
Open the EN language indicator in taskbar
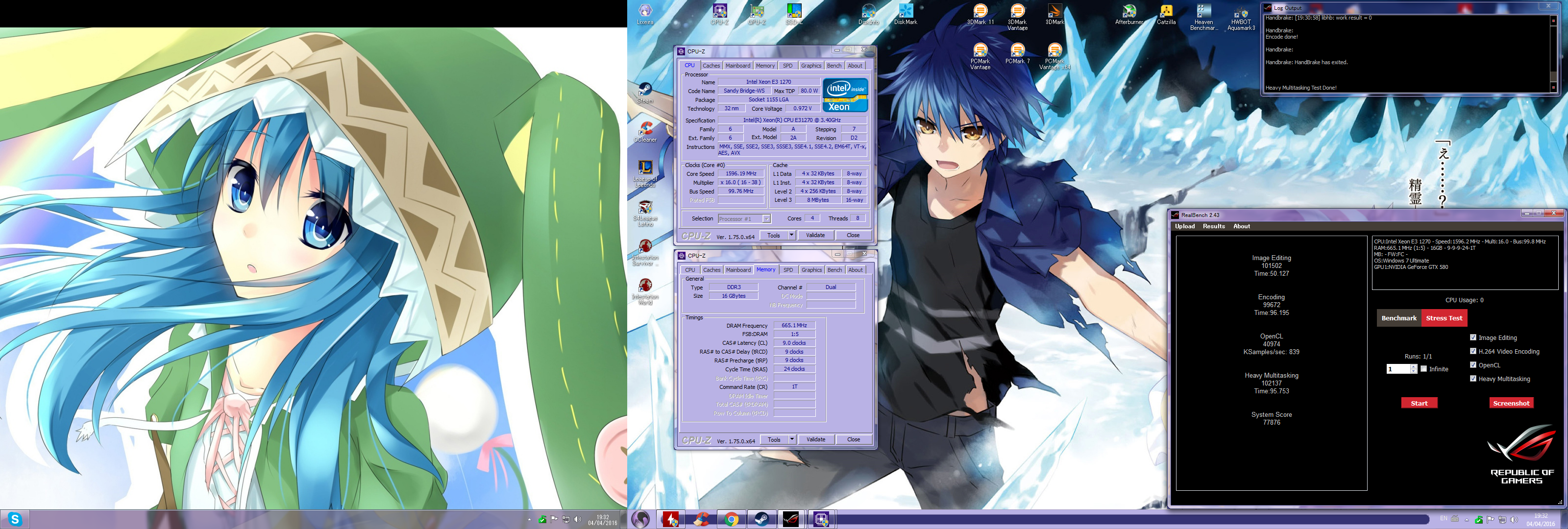tap(1443, 519)
